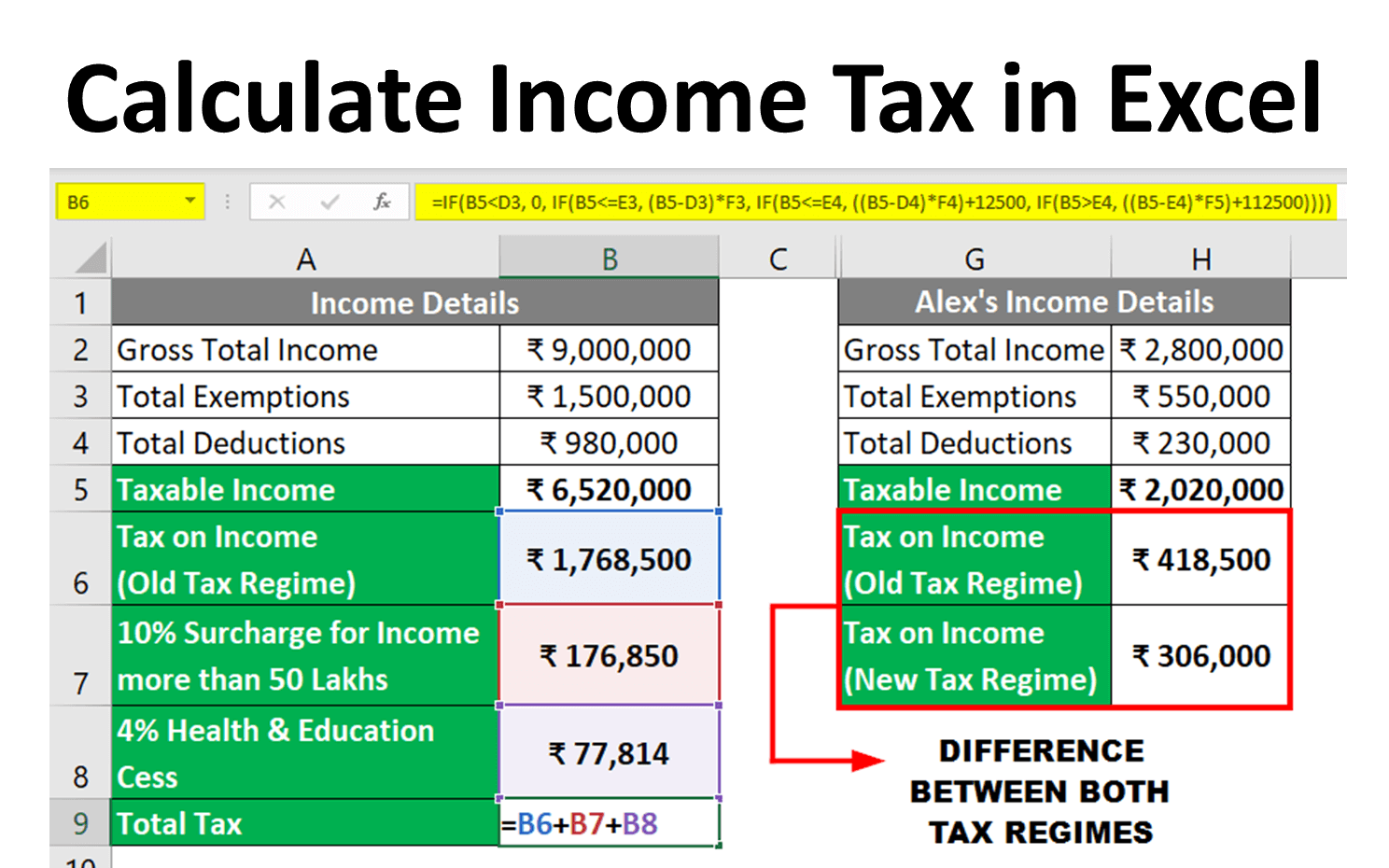Select the cell showing ₹ 306,000
The height and width of the screenshot is (868, 1389).
click(x=1200, y=655)
